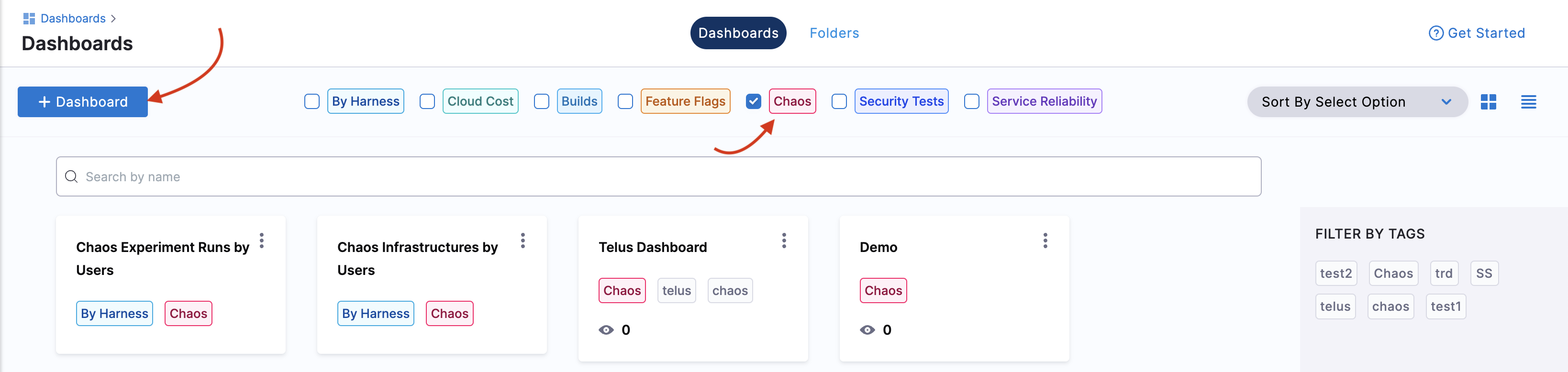
Task: Check the Security Tests filter checkbox
Action: 839,101
